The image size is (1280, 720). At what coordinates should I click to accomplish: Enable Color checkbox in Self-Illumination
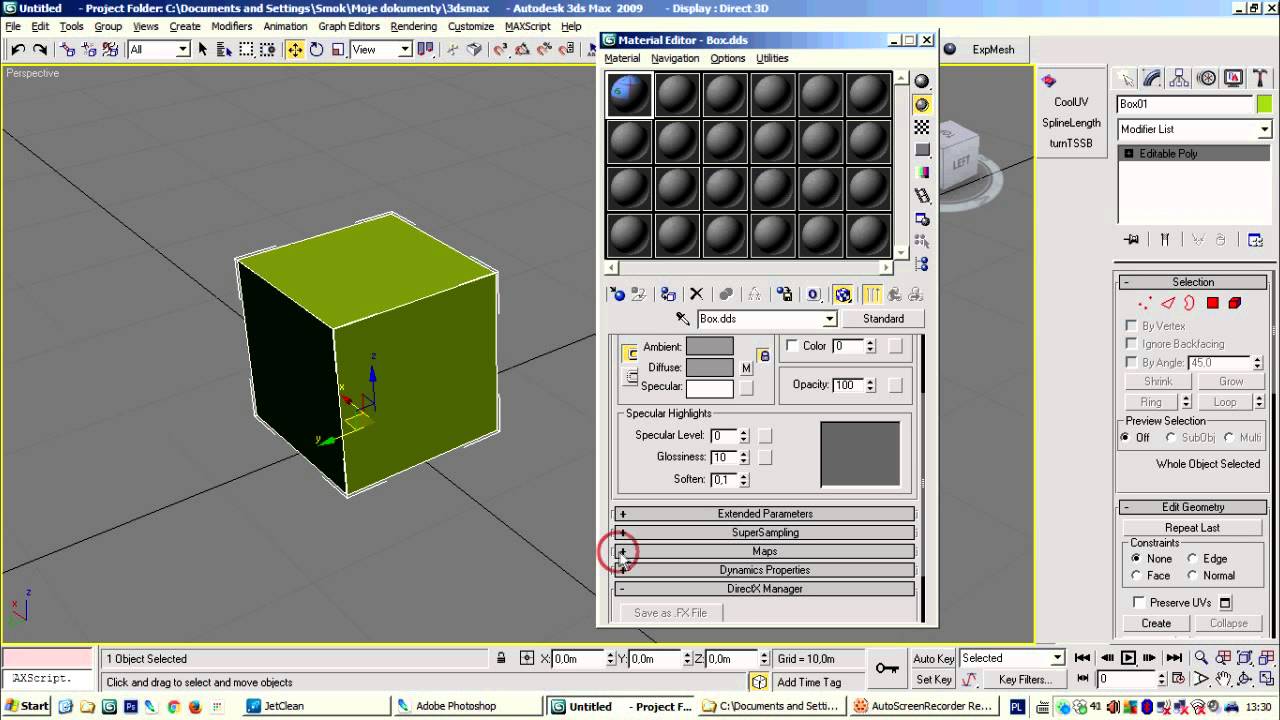pyautogui.click(x=792, y=346)
